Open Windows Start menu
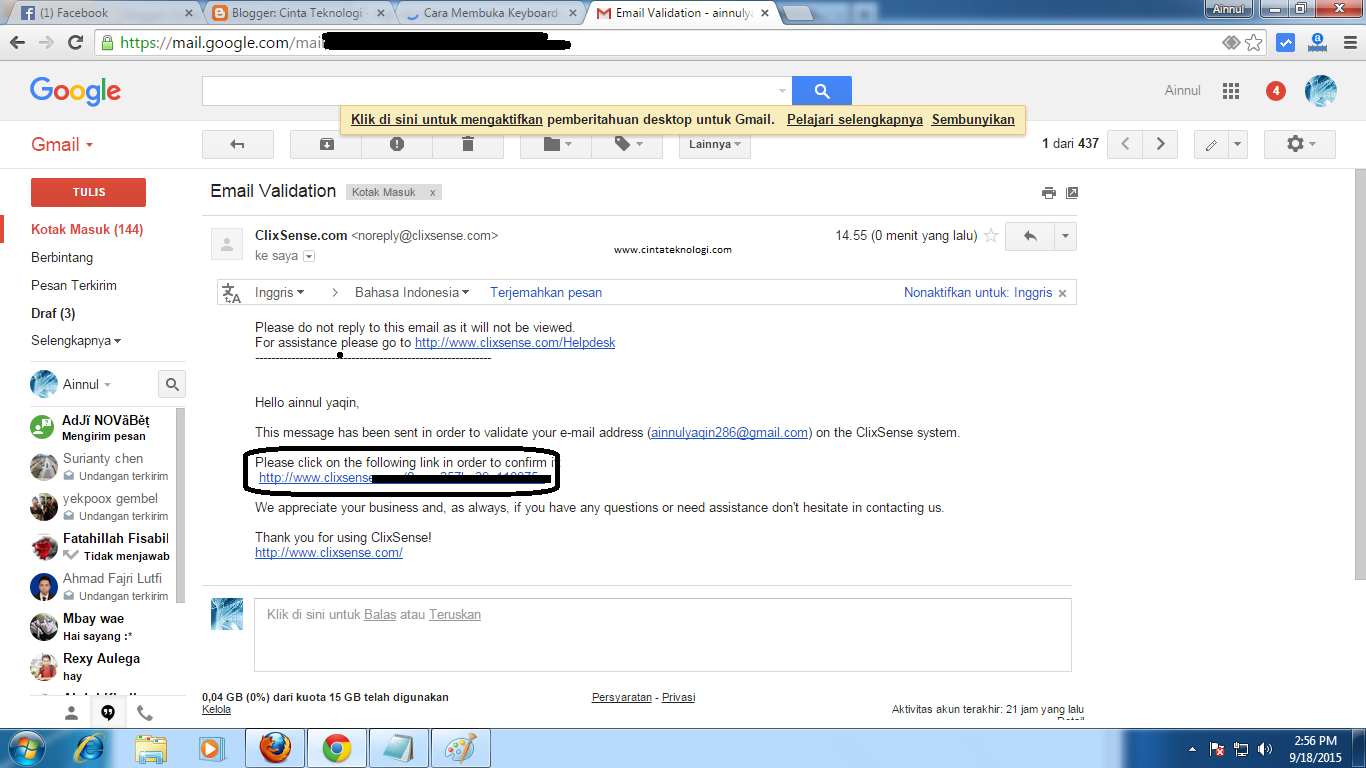1366x768 pixels. [26, 747]
